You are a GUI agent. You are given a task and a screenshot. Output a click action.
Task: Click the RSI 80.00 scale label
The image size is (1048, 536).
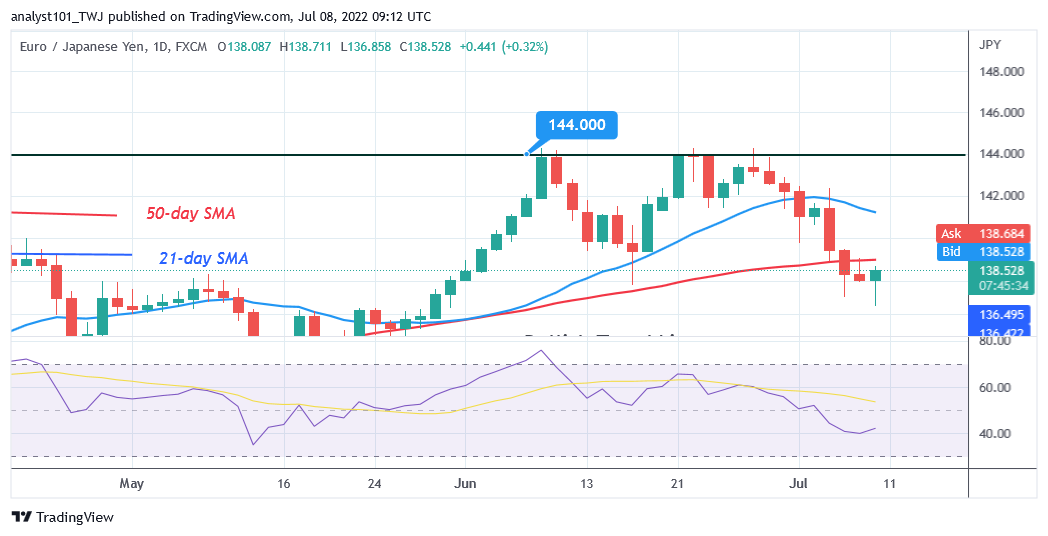[993, 341]
